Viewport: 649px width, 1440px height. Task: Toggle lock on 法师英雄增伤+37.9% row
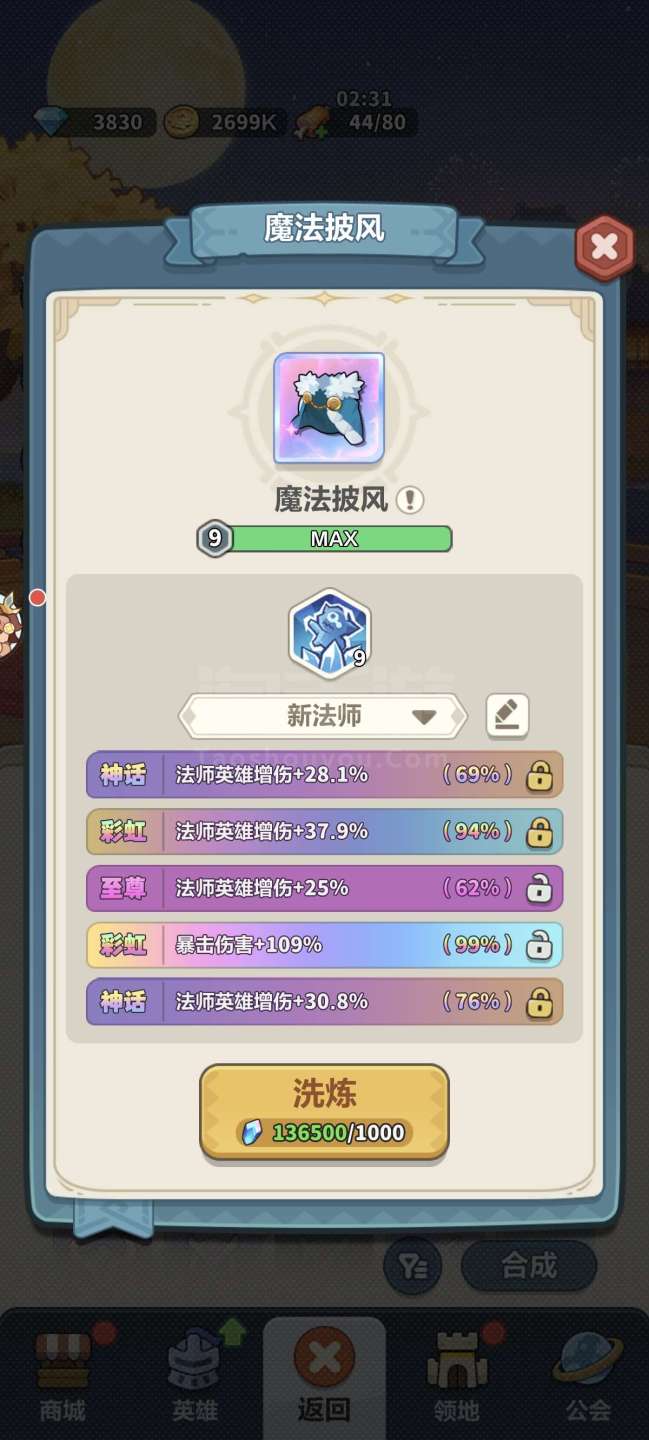[540, 831]
